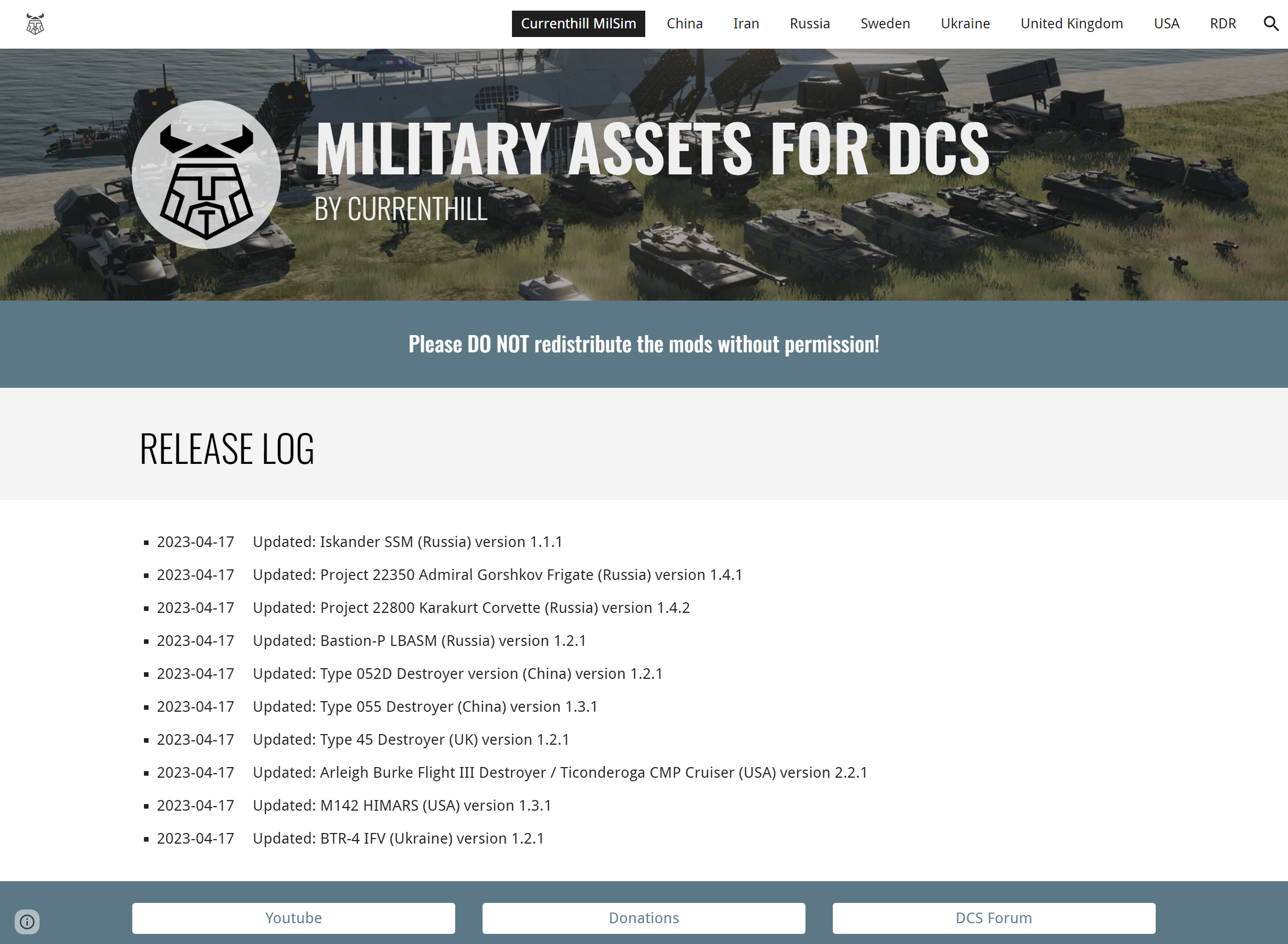The width and height of the screenshot is (1288, 944).
Task: Click the site info icon at bottom left
Action: coord(27,922)
